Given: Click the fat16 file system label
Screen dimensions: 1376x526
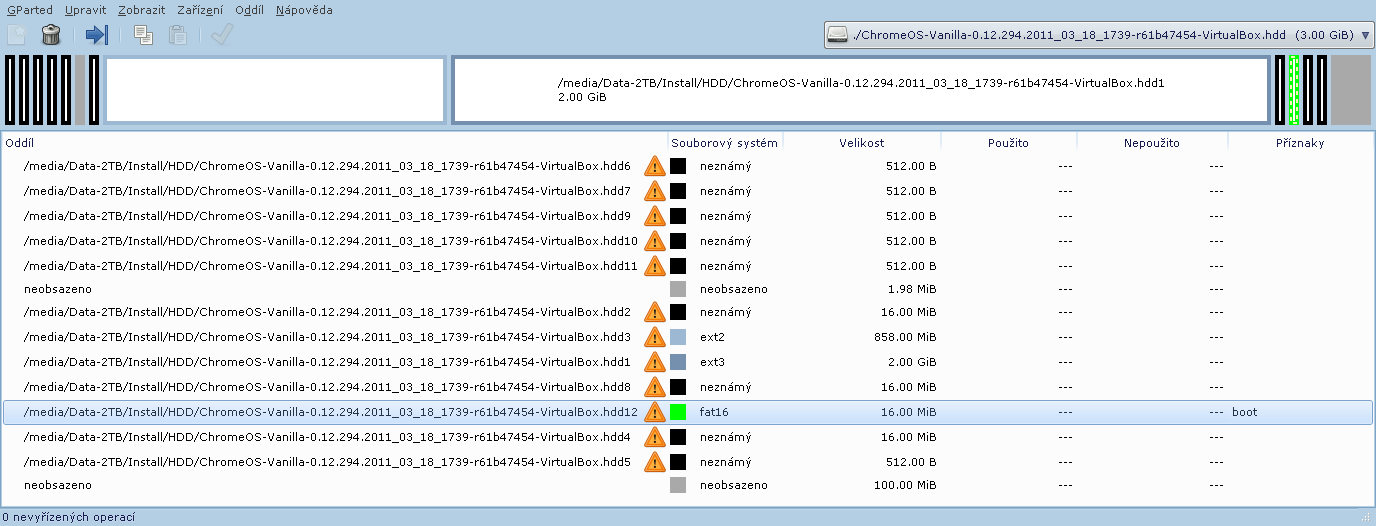Looking at the screenshot, I should pos(715,412).
